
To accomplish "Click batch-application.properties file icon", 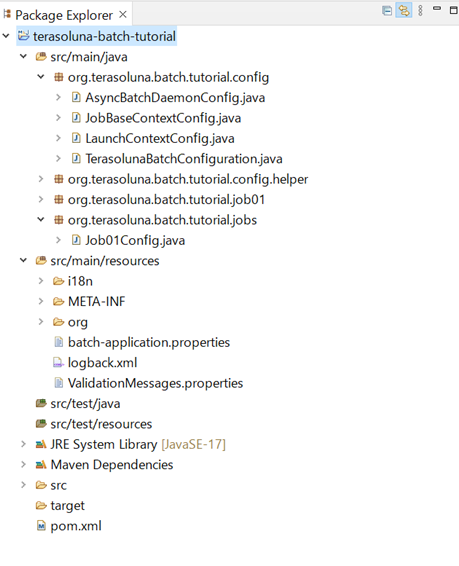I will point(58,342).
